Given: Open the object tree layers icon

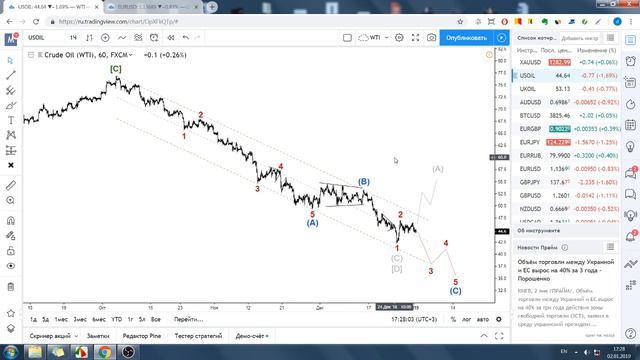Looking at the screenshot, I should (x=11, y=328).
